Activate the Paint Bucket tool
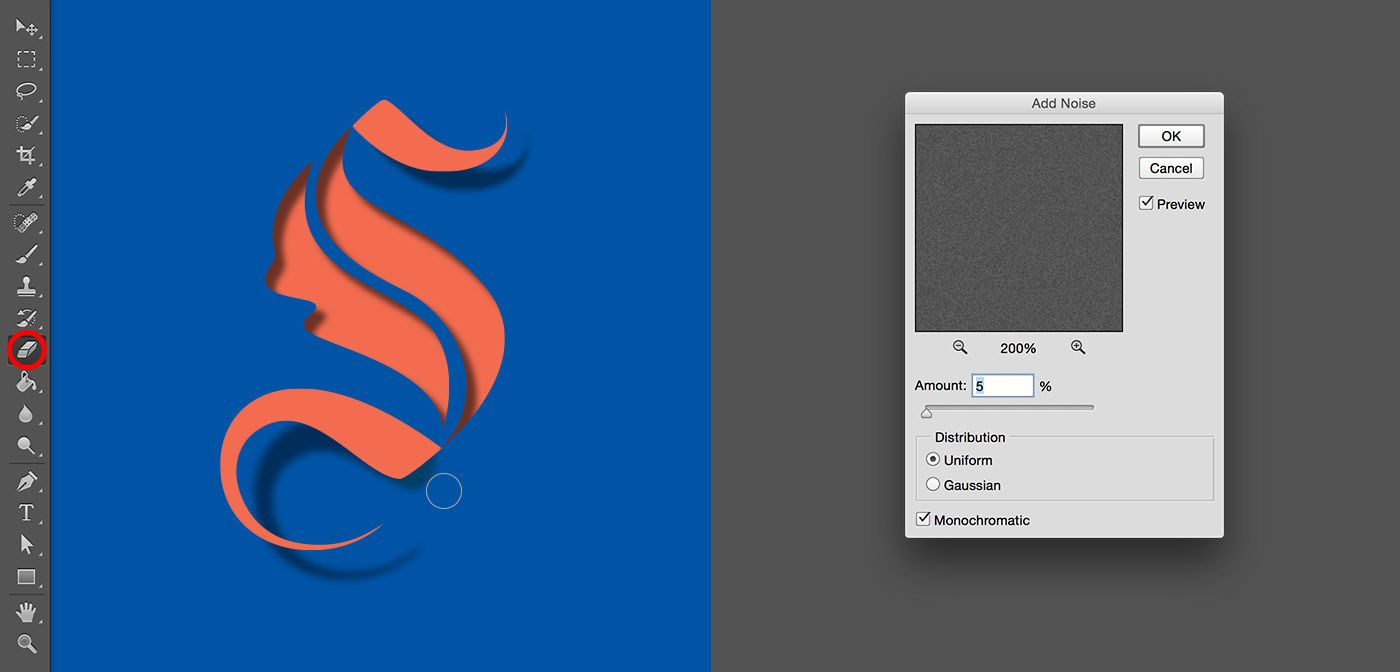The height and width of the screenshot is (672, 1400). tap(26, 382)
